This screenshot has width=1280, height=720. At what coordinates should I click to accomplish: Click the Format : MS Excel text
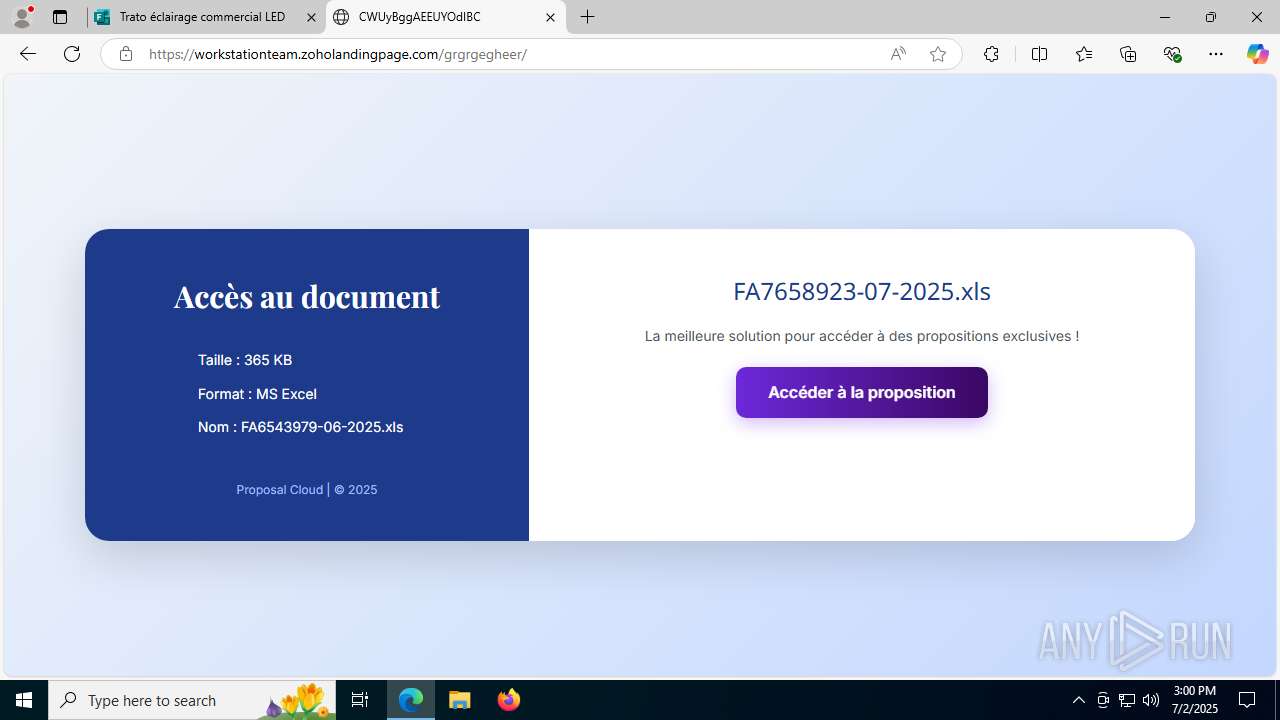coord(257,394)
